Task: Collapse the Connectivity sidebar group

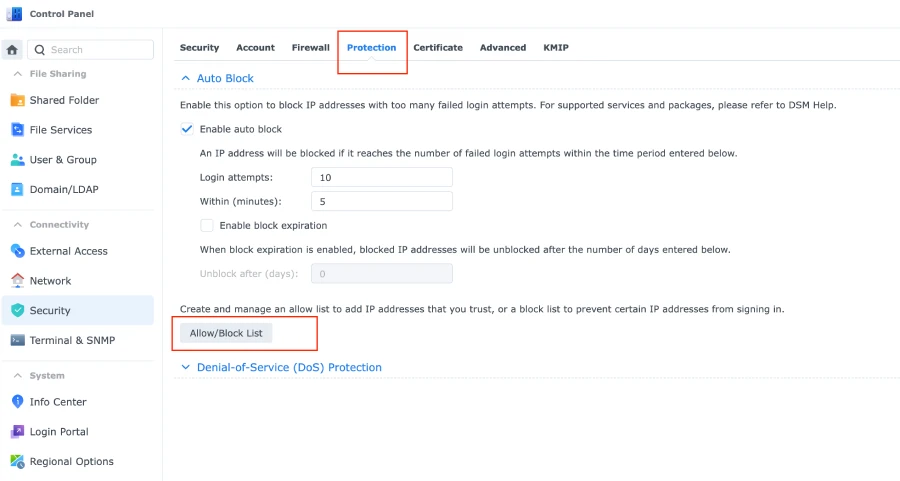Action: [x=18, y=225]
